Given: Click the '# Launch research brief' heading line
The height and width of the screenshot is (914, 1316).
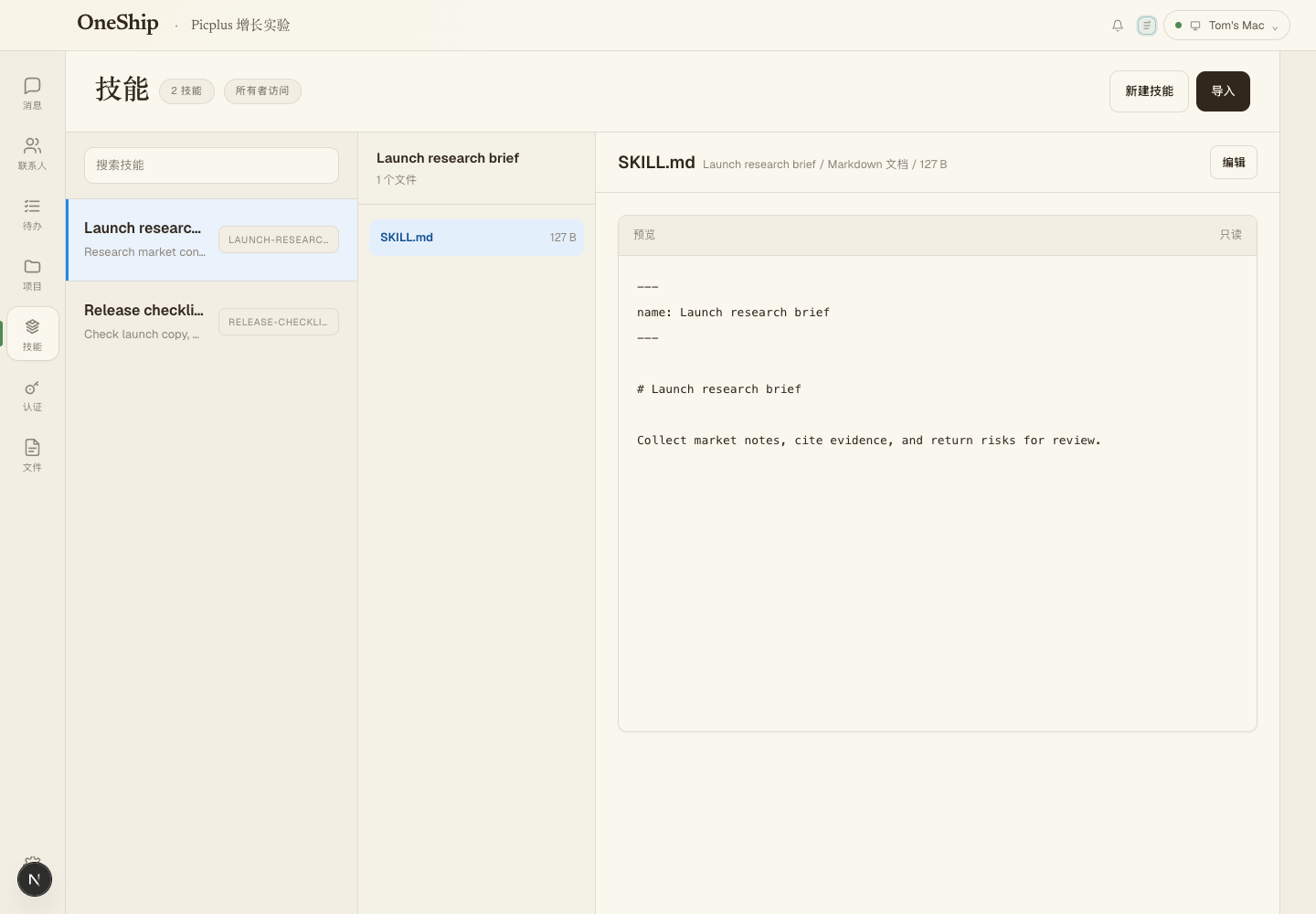Looking at the screenshot, I should (719, 389).
